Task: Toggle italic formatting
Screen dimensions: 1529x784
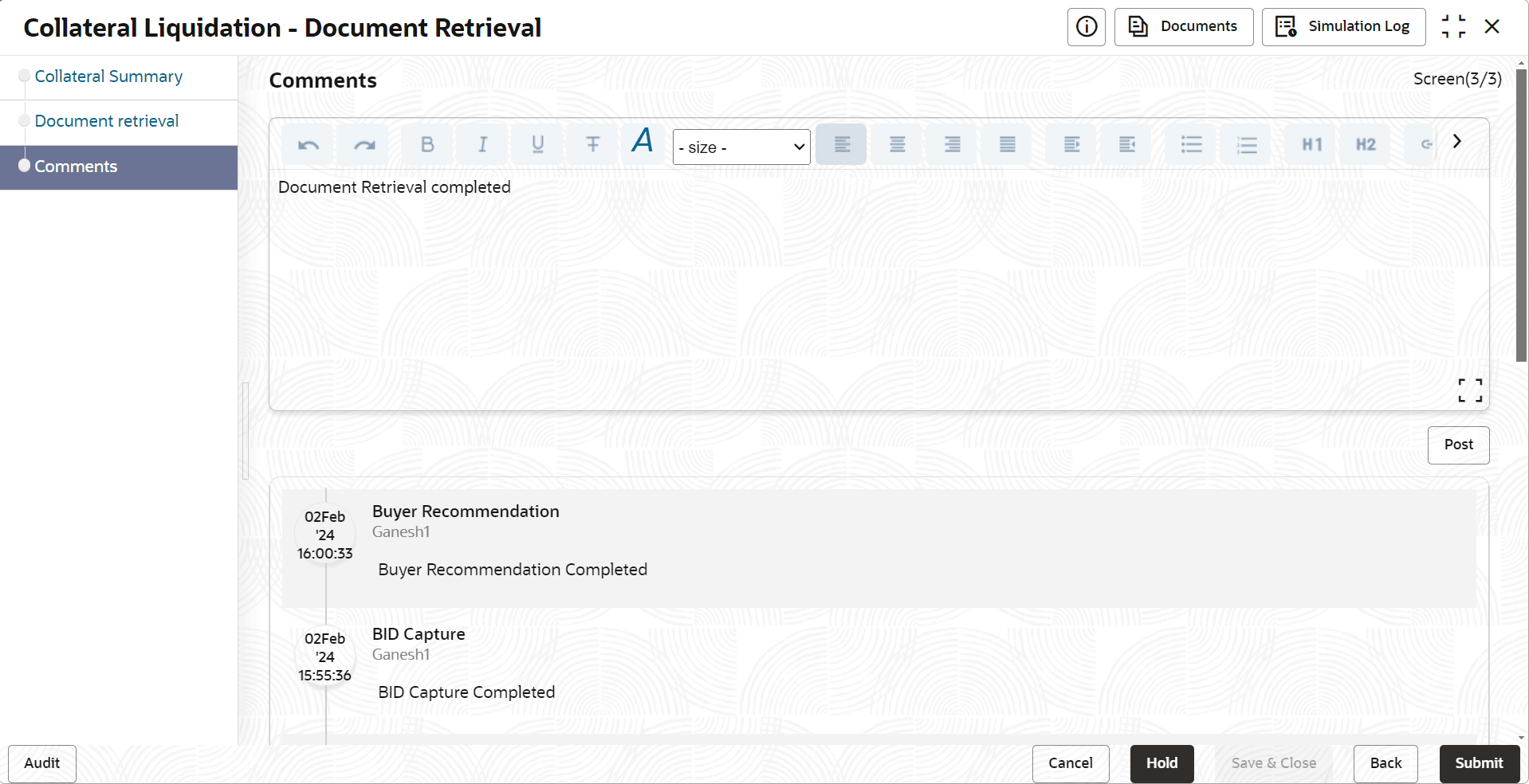Action: 482,144
